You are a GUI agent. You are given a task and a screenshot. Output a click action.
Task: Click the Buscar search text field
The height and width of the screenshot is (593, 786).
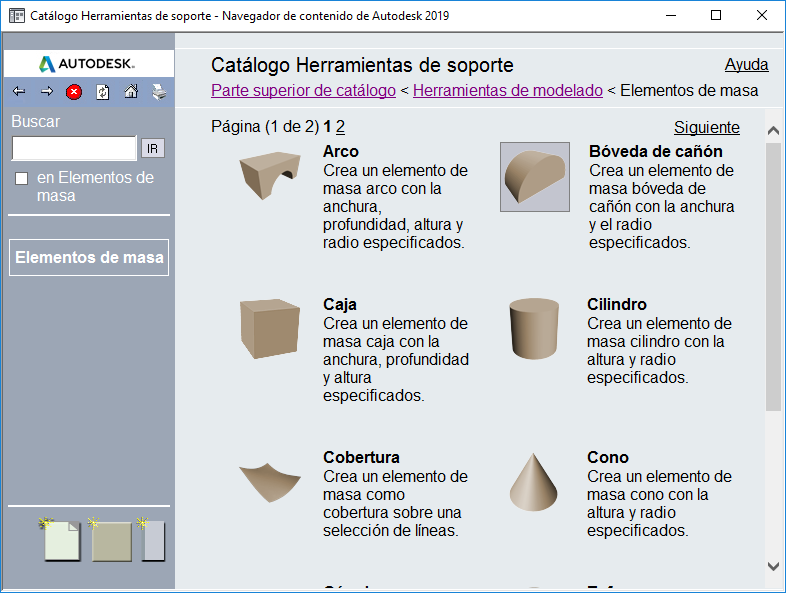(x=74, y=148)
